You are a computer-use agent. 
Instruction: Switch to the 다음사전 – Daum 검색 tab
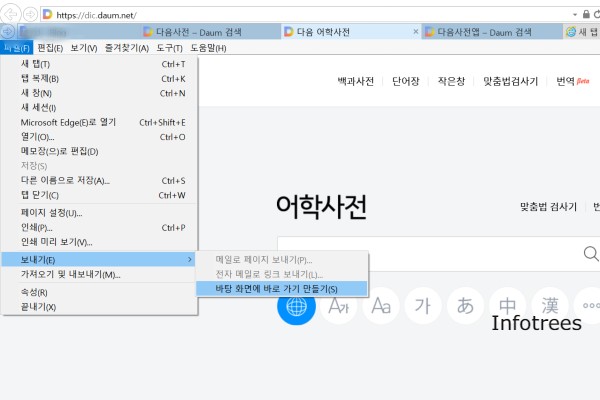[209, 32]
